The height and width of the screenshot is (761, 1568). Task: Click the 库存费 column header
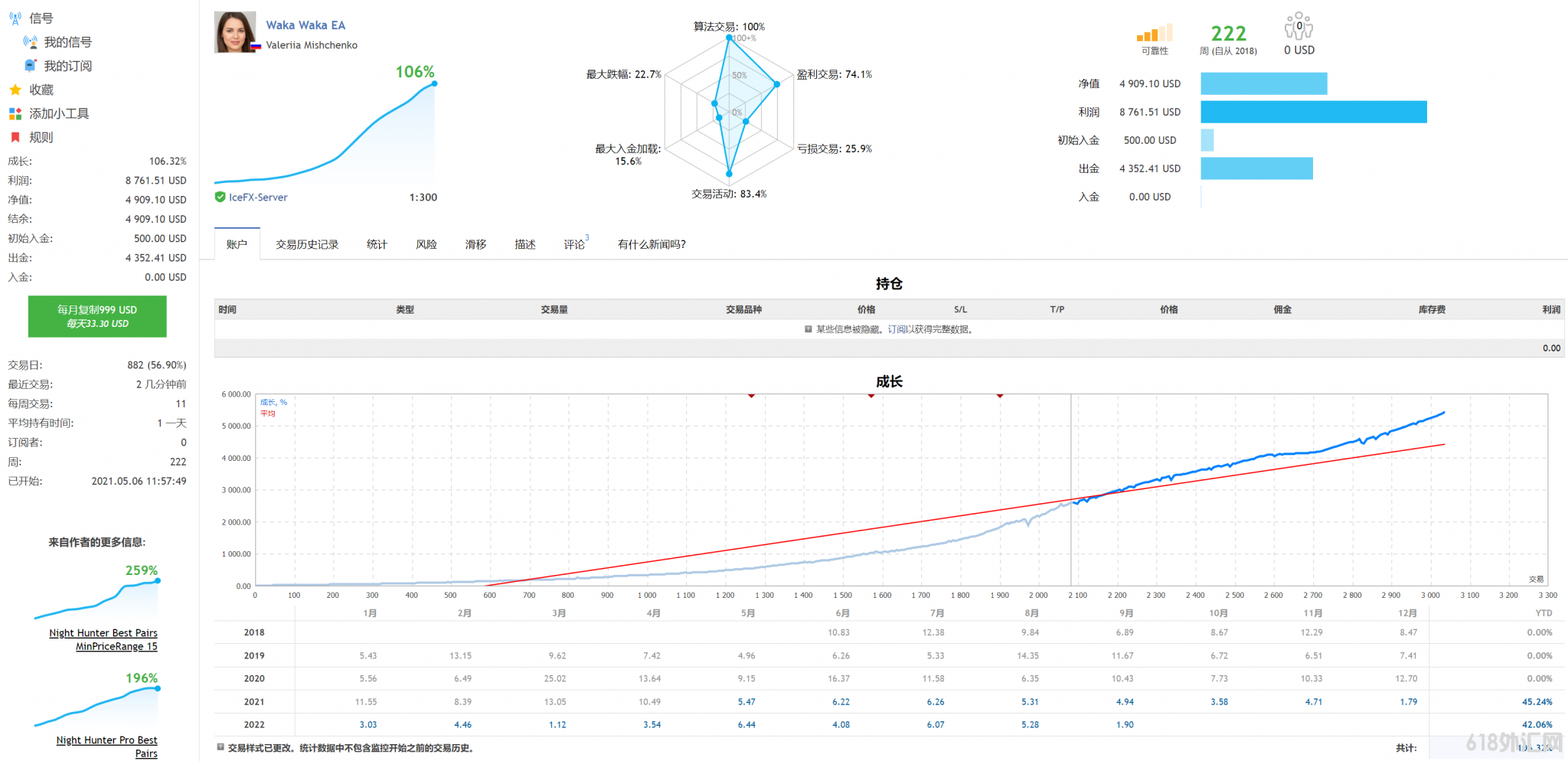pyautogui.click(x=1432, y=309)
